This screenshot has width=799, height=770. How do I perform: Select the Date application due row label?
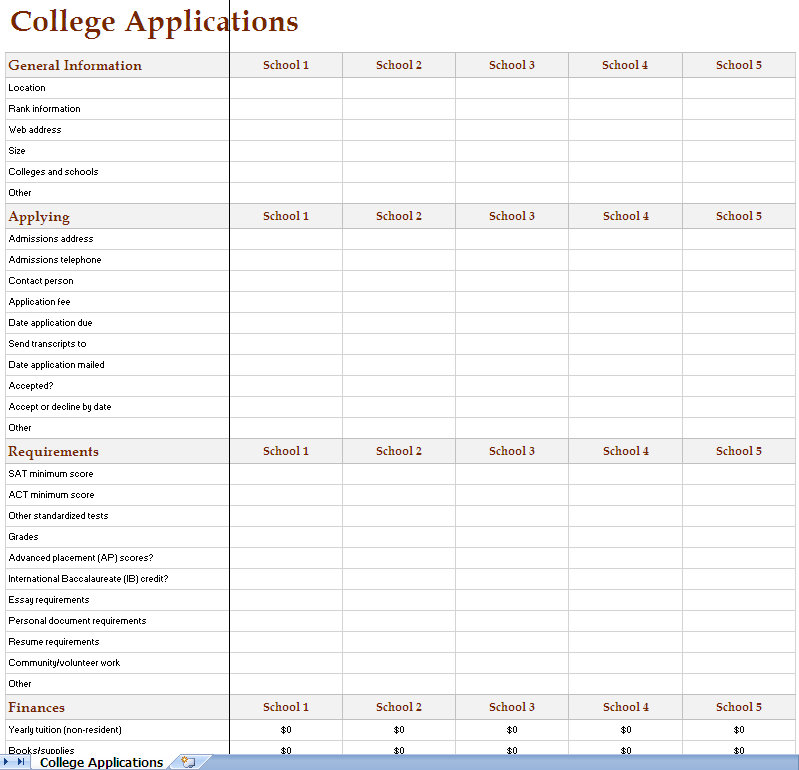pos(50,323)
